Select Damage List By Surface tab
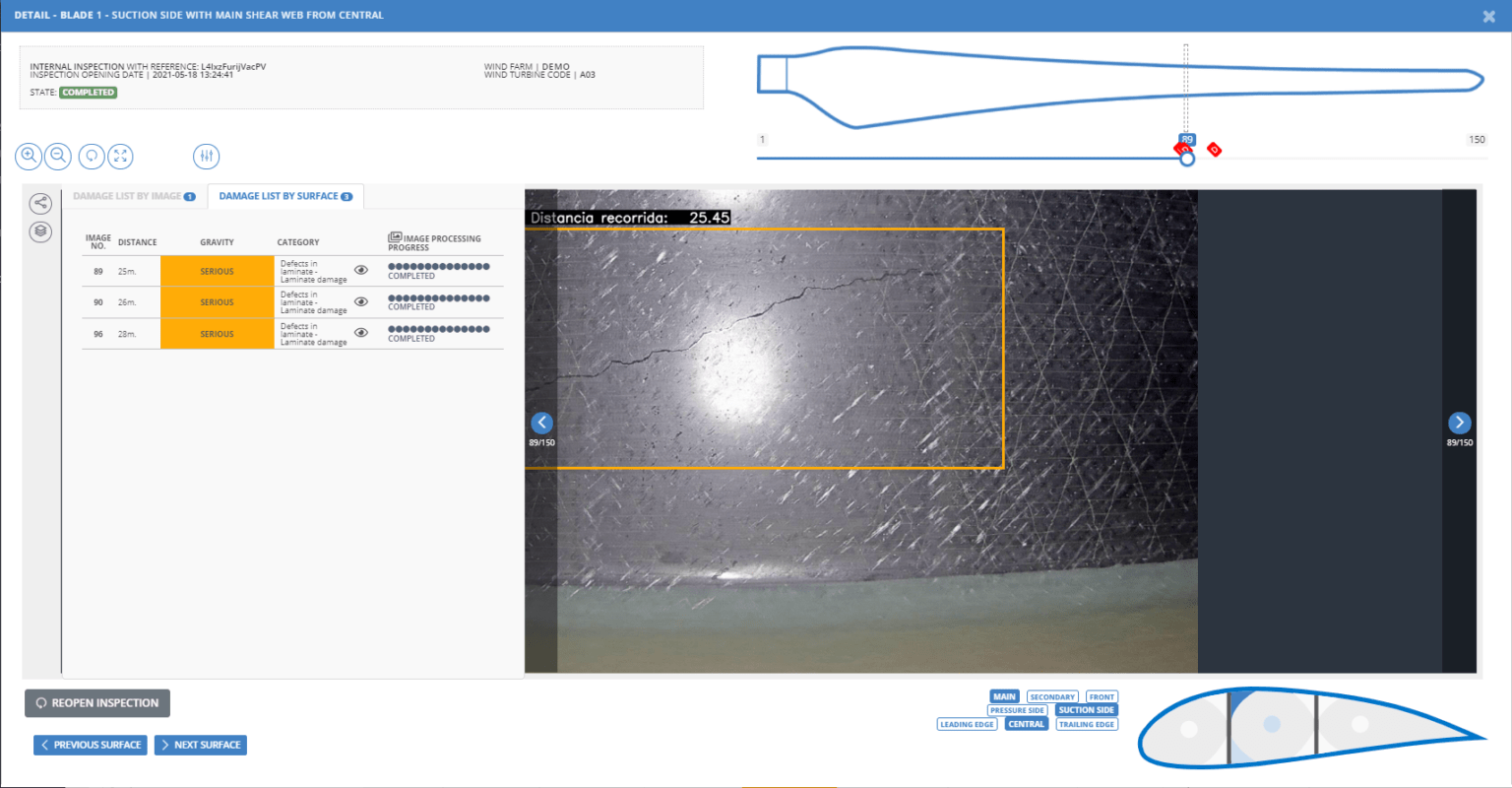This screenshot has width=1512, height=788. (284, 196)
